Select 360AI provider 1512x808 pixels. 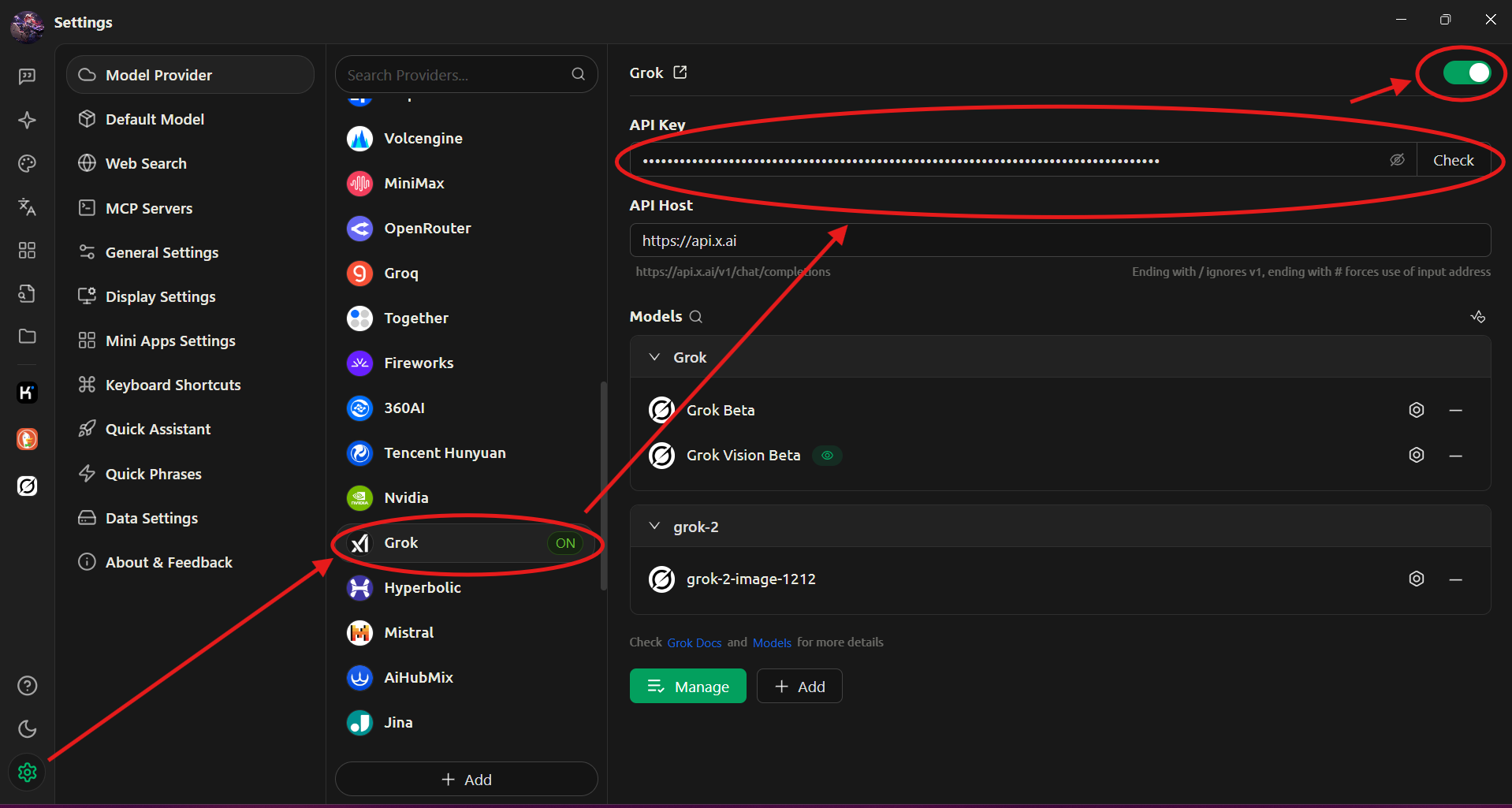coord(466,408)
